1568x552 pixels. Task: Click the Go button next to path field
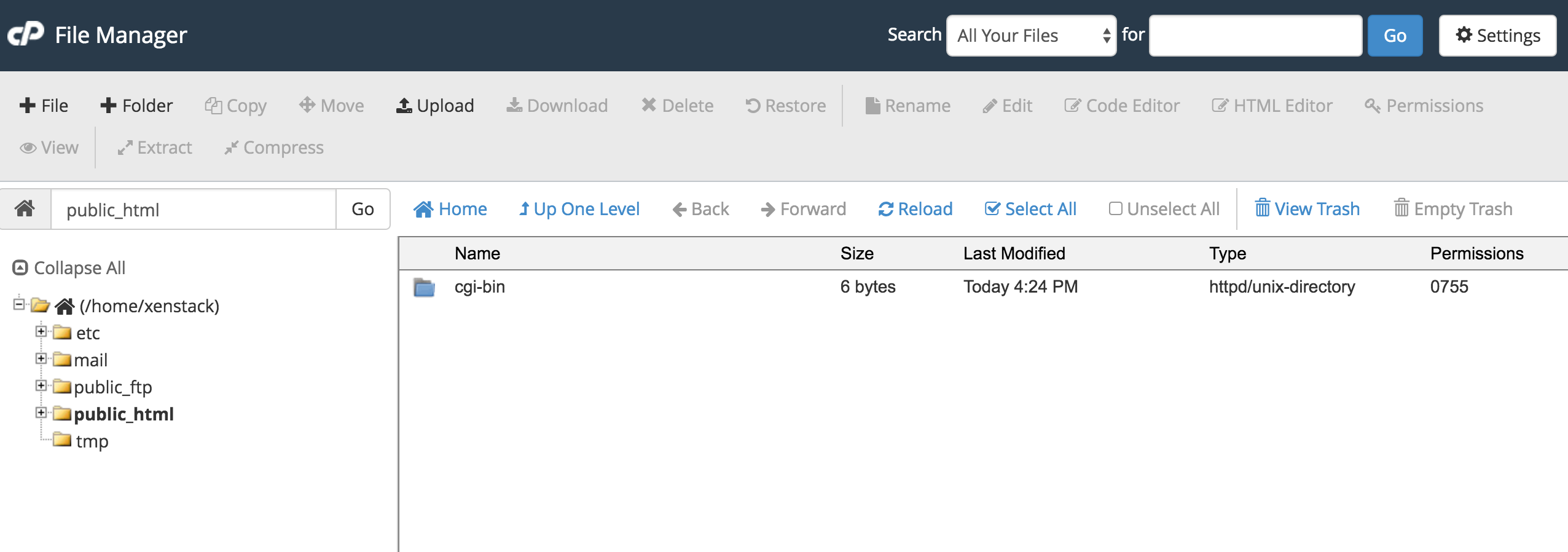[363, 209]
